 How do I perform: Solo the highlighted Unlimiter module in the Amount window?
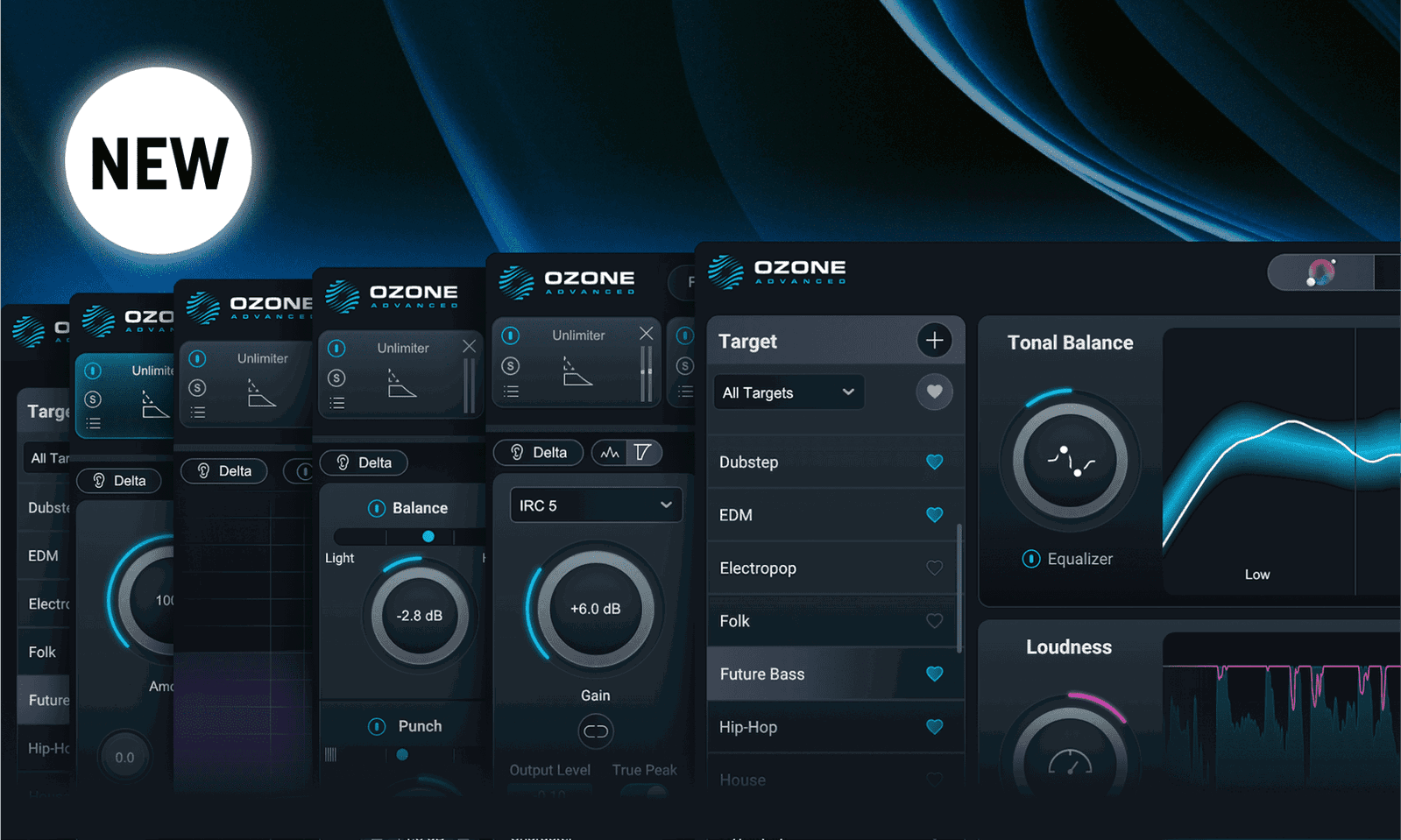pyautogui.click(x=93, y=399)
